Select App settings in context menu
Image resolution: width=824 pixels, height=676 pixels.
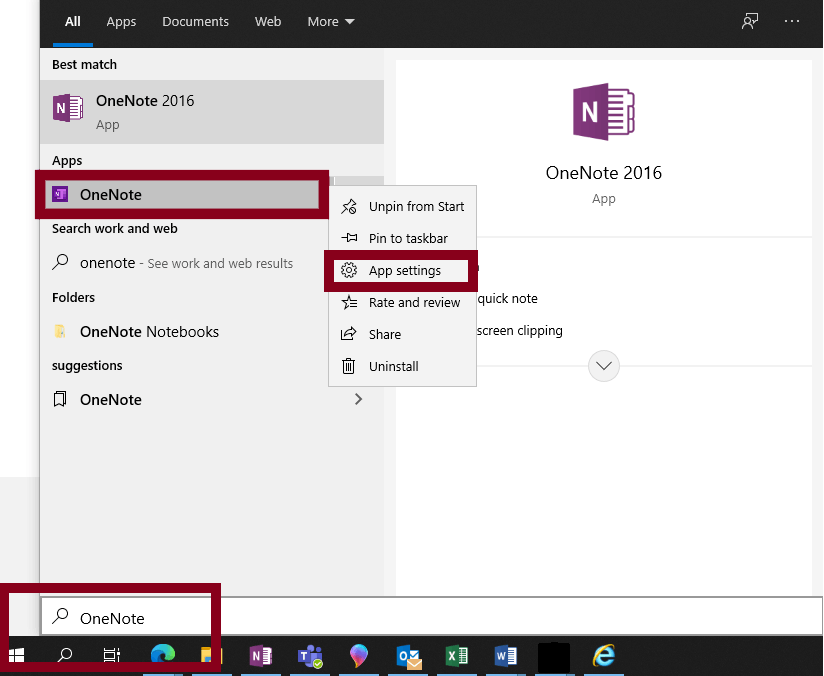[401, 270]
